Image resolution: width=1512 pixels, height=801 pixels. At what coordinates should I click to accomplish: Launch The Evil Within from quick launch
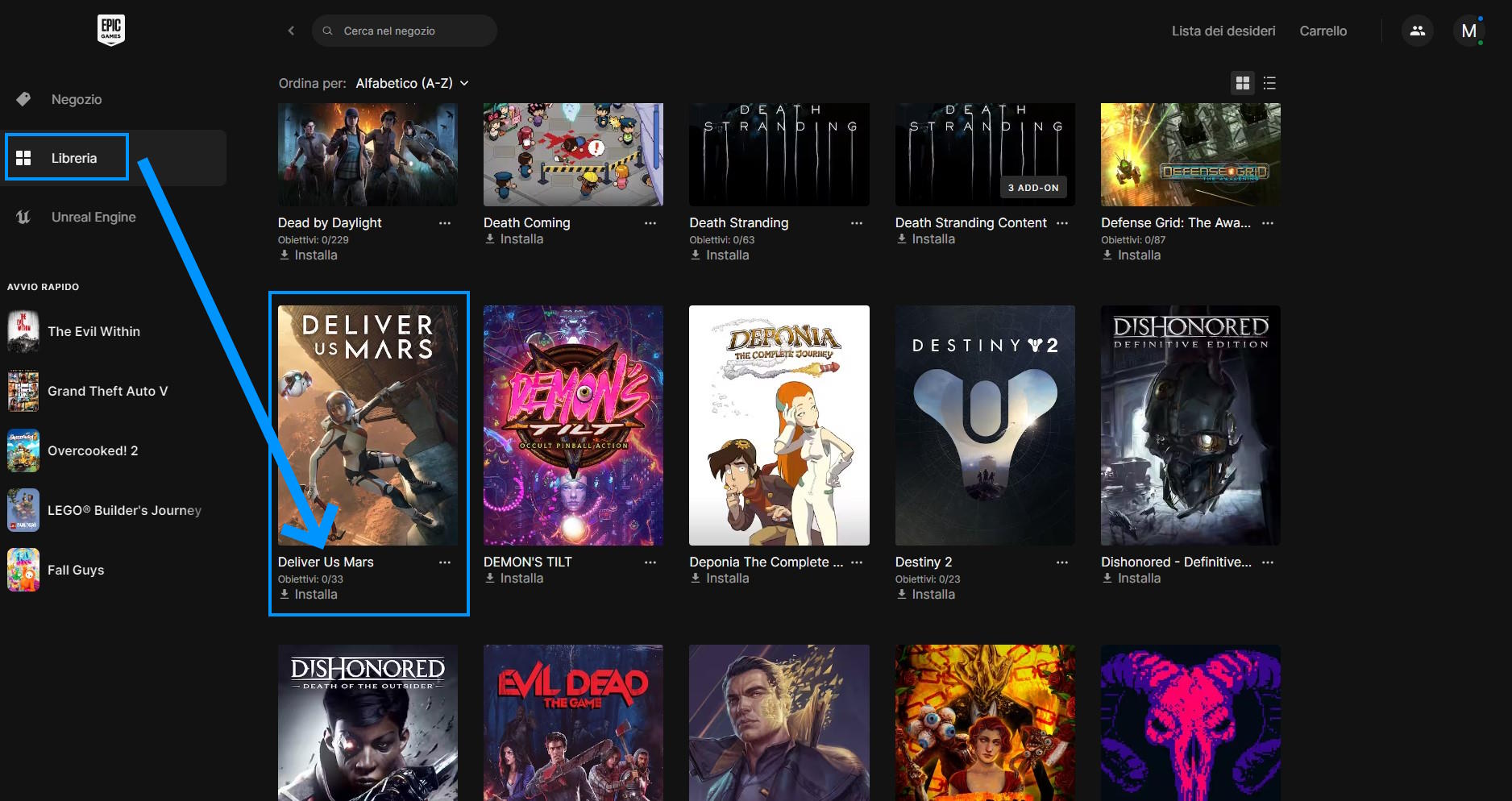click(x=93, y=331)
